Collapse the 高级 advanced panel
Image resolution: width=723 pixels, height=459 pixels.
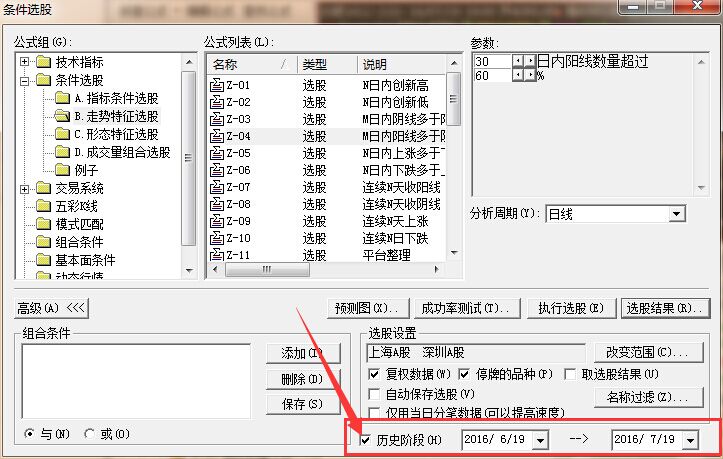click(51, 308)
